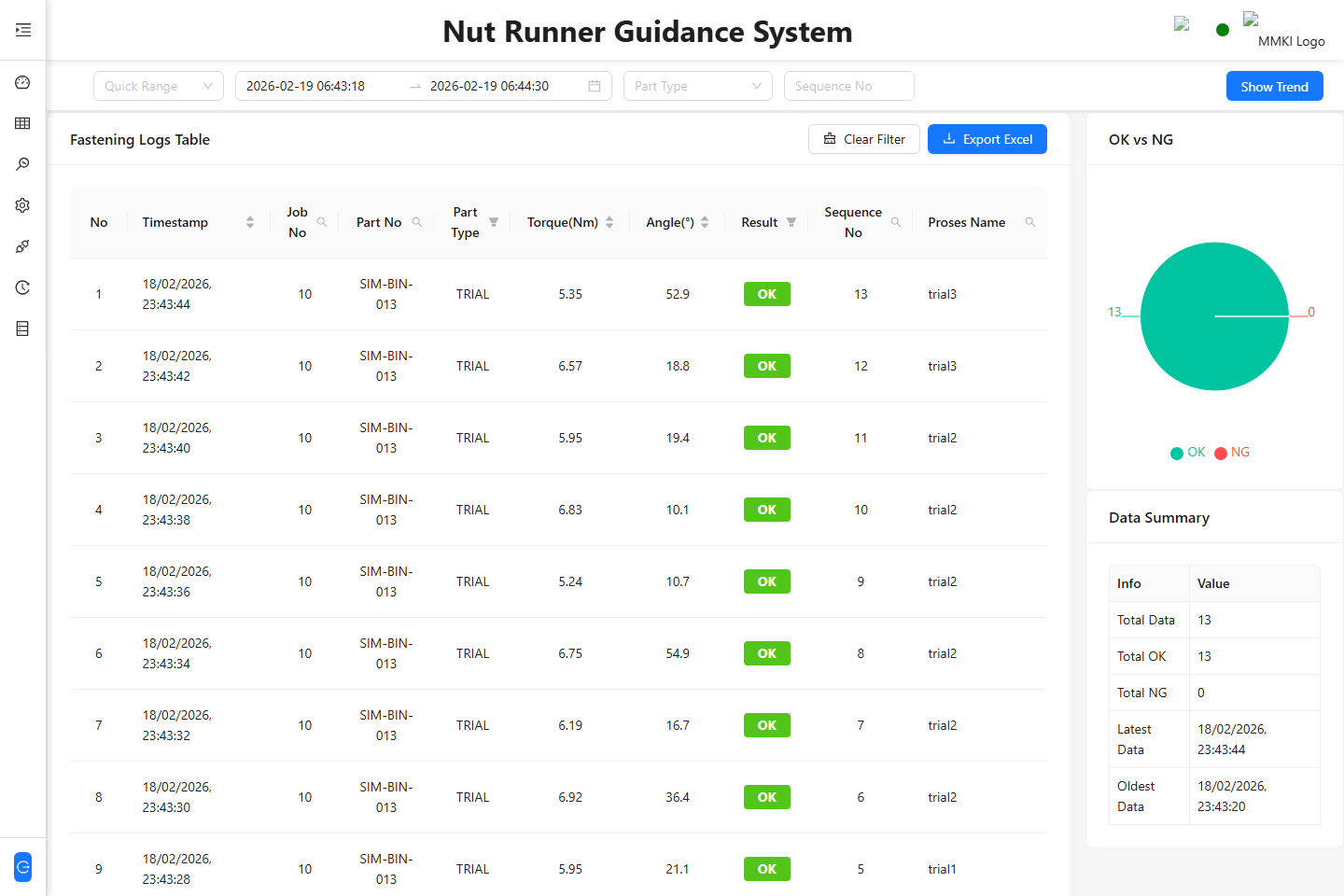
Task: Open the tool/connection icon in sidebar
Action: 23,246
